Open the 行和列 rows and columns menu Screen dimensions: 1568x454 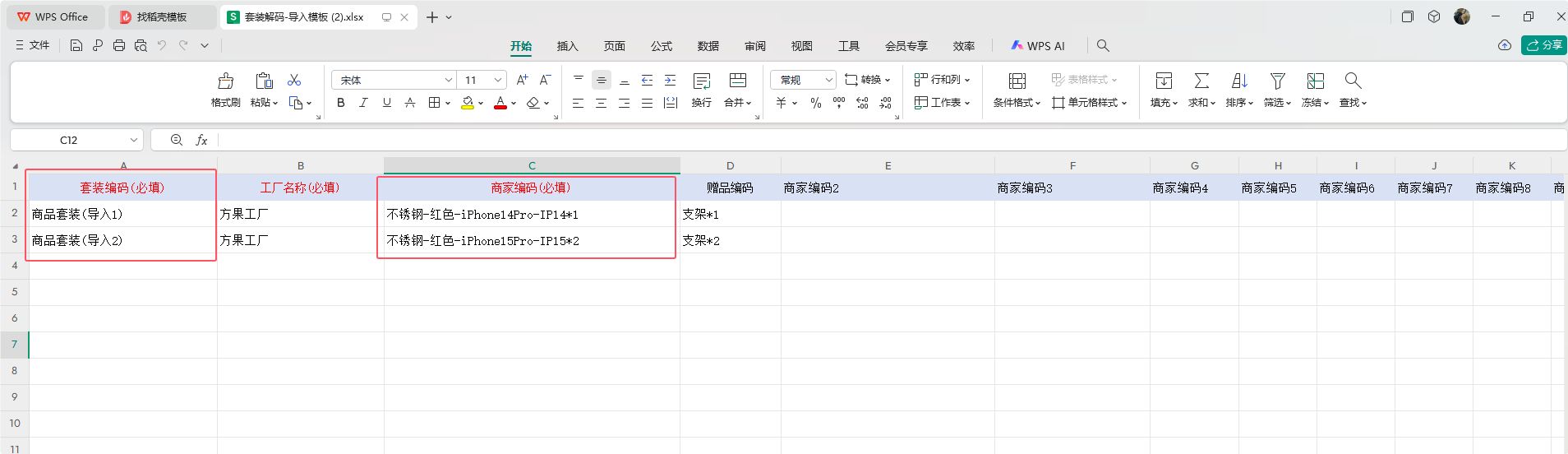(x=943, y=80)
